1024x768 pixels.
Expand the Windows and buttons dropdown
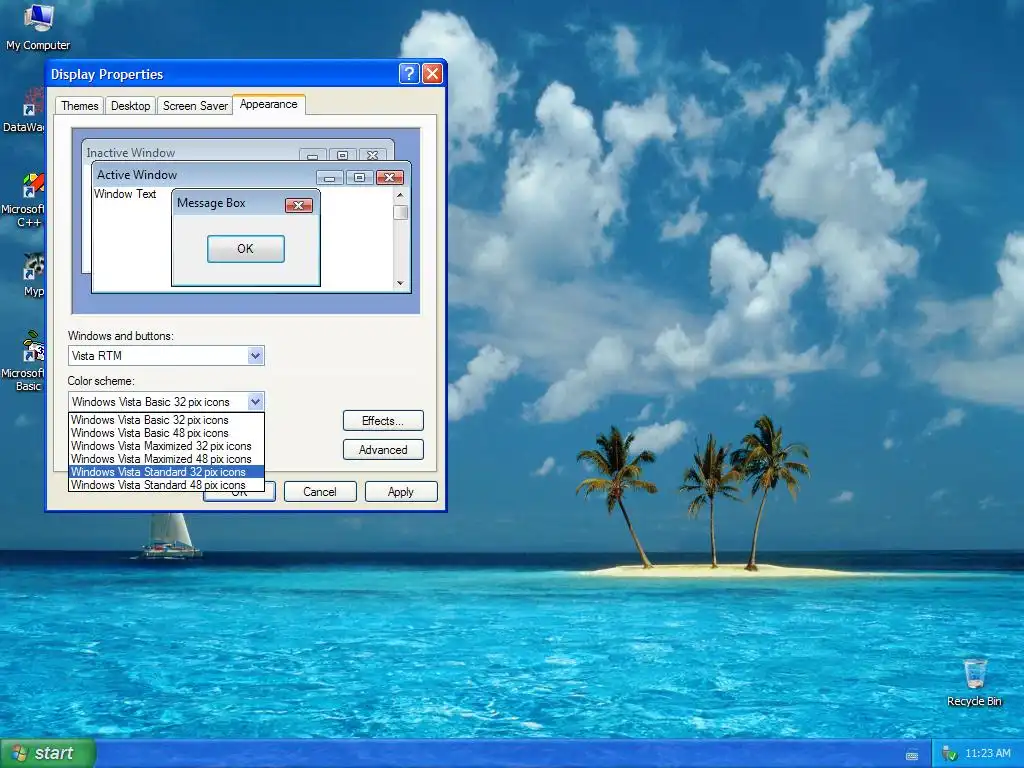(255, 356)
